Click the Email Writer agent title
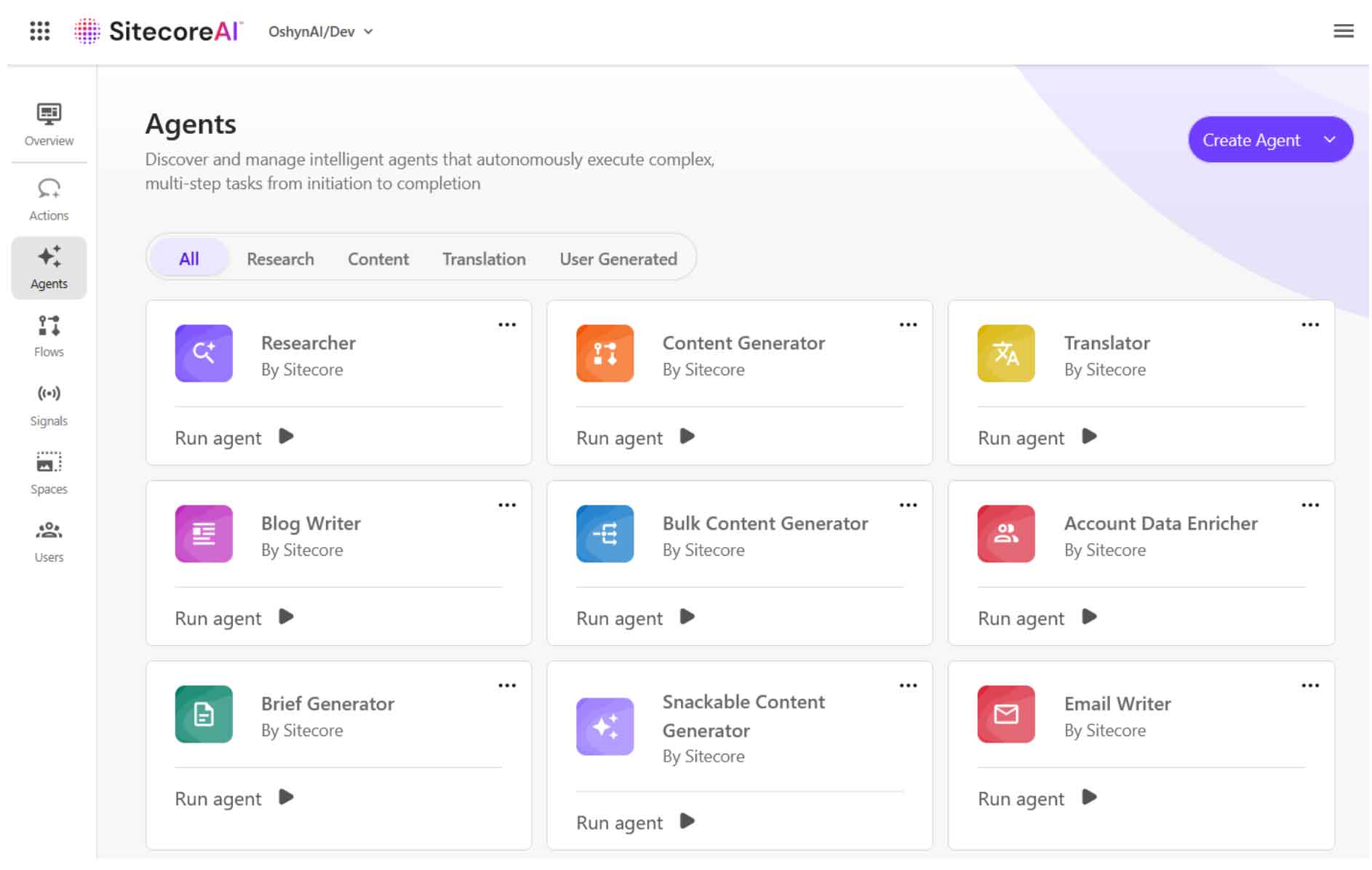The width and height of the screenshot is (1372, 870). (x=1117, y=703)
